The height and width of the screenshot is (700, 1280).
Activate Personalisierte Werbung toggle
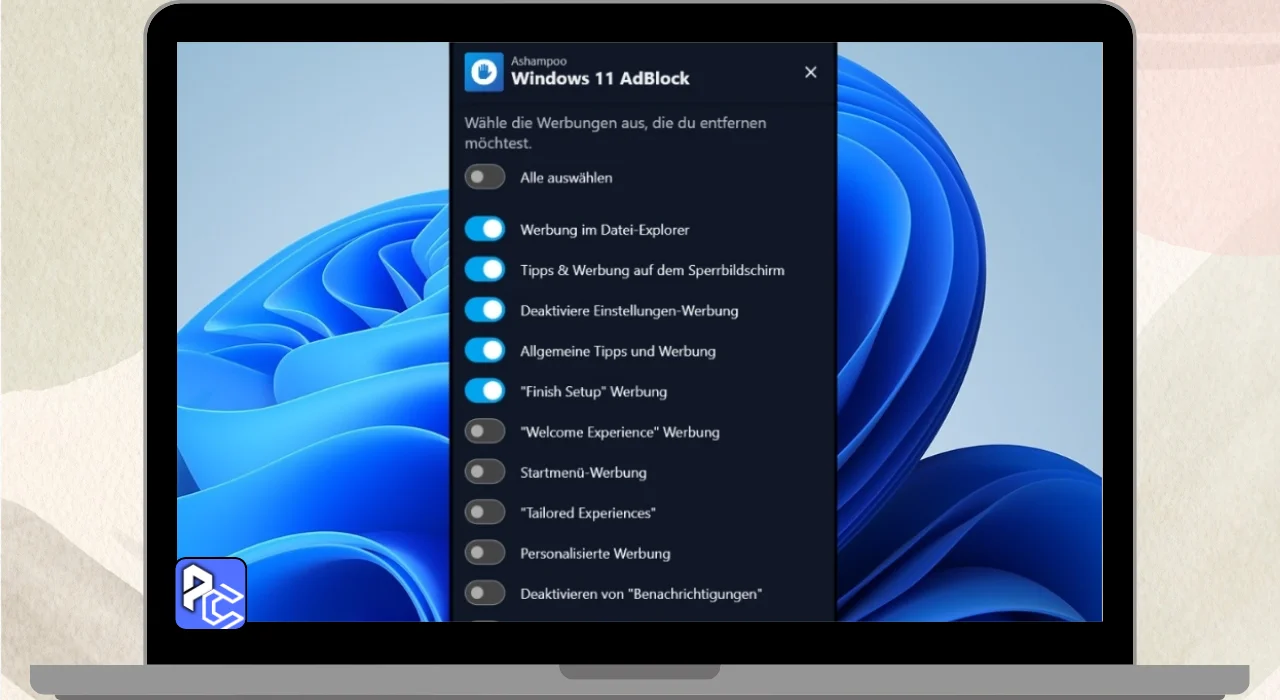(x=485, y=553)
